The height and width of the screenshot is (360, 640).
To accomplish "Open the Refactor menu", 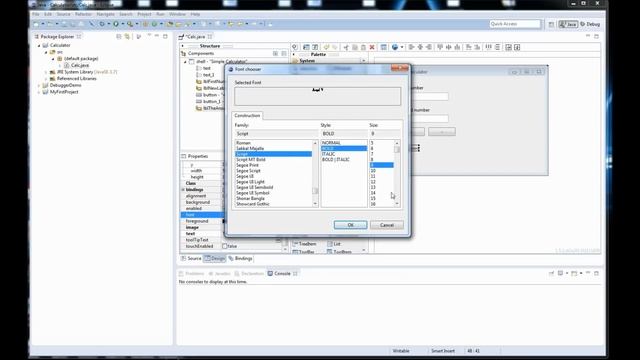I will pyautogui.click(x=83, y=14).
